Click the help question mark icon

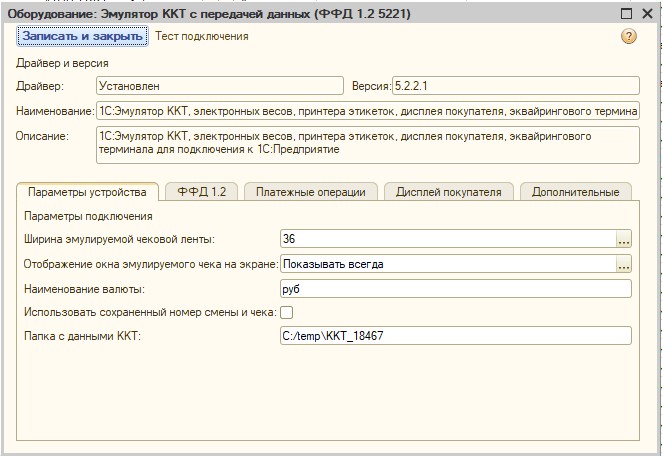[x=629, y=36]
